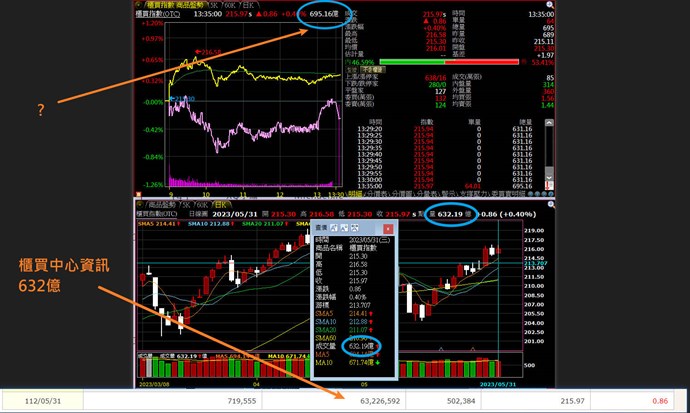This screenshot has height=413, width=690.
Task: Select the active 日K tab in the lower panel
Action: pos(220,205)
